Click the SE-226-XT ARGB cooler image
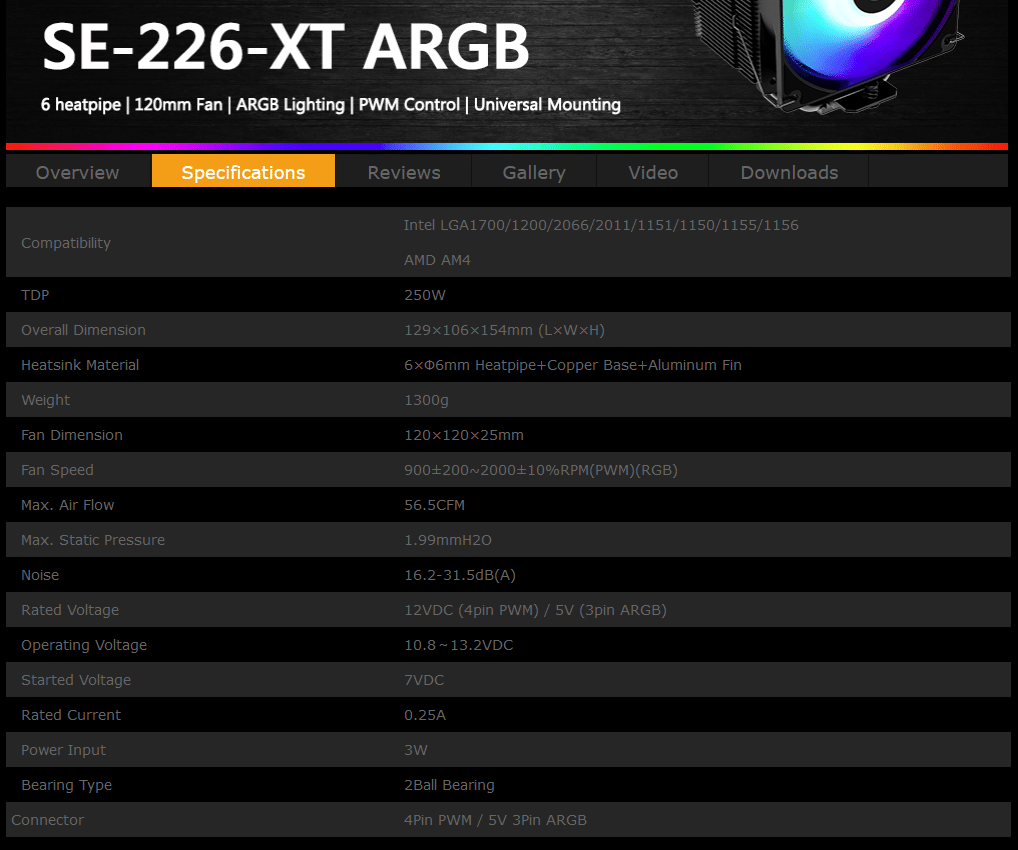 [x=828, y=57]
